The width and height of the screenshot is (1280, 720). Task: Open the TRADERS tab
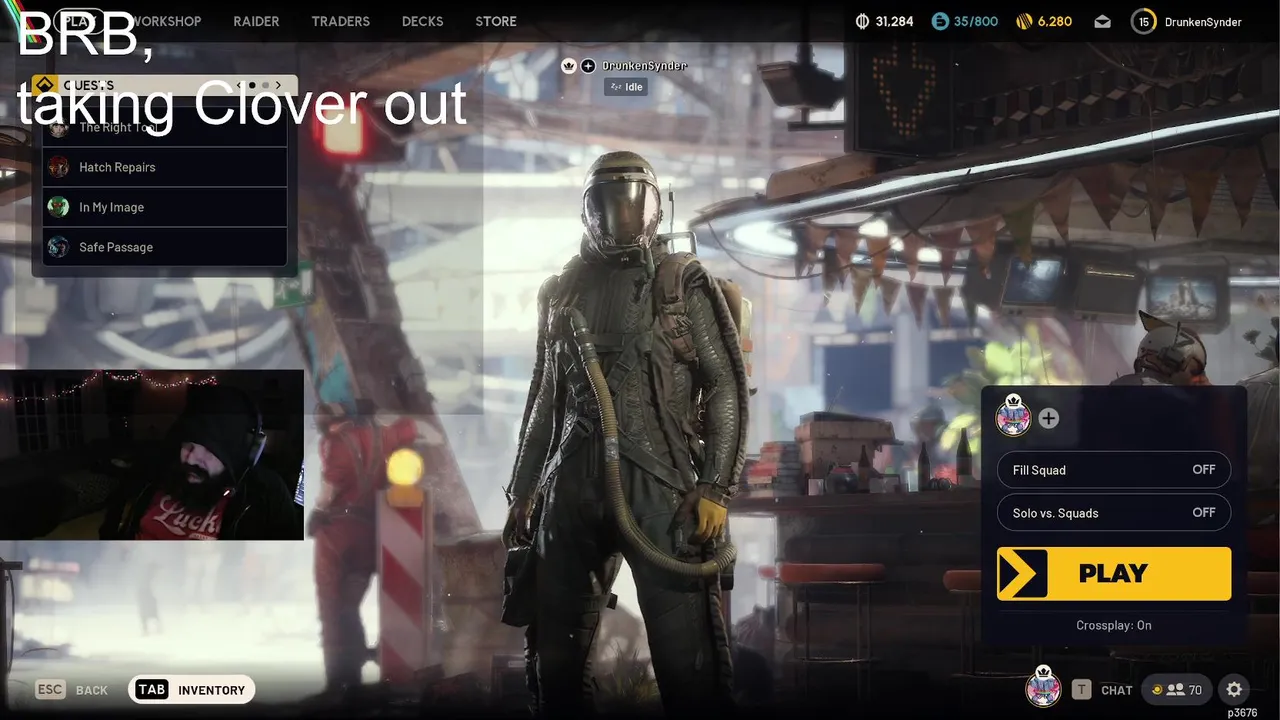[x=340, y=21]
